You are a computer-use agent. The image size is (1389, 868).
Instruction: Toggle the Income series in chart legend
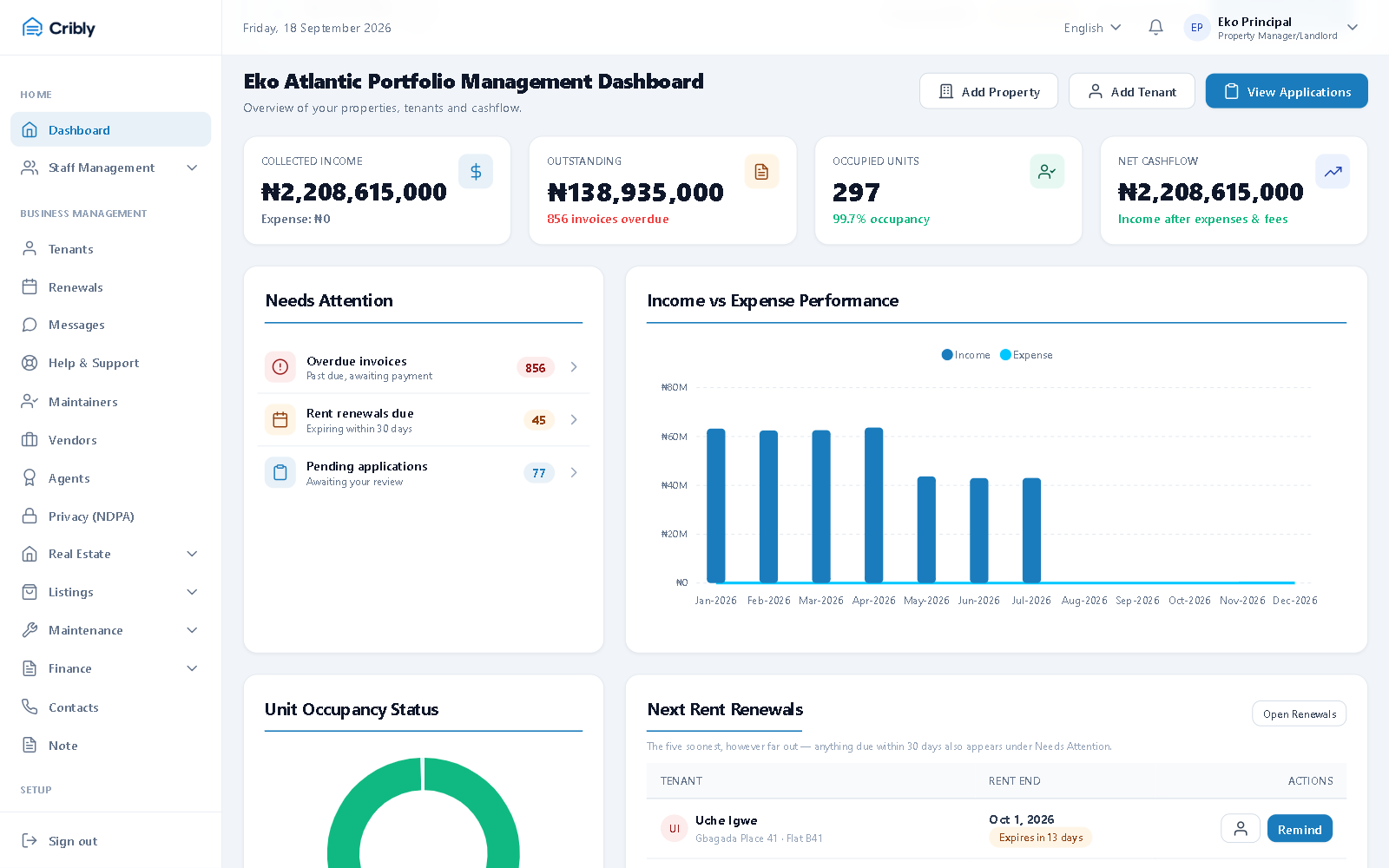pos(965,355)
